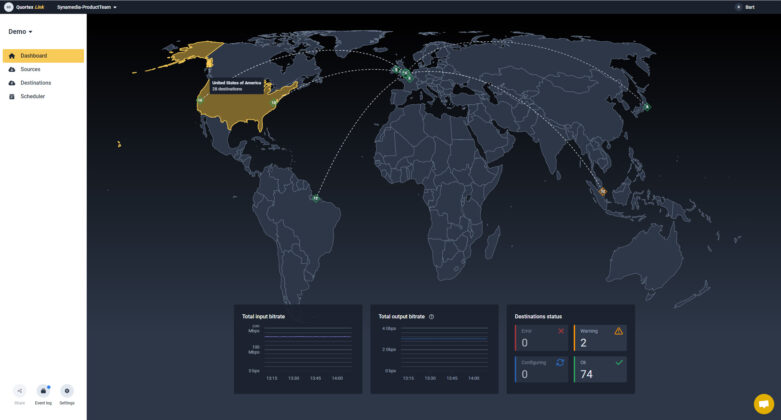The height and width of the screenshot is (420, 781).
Task: Select the Scheduler menu item
Action: 33,96
